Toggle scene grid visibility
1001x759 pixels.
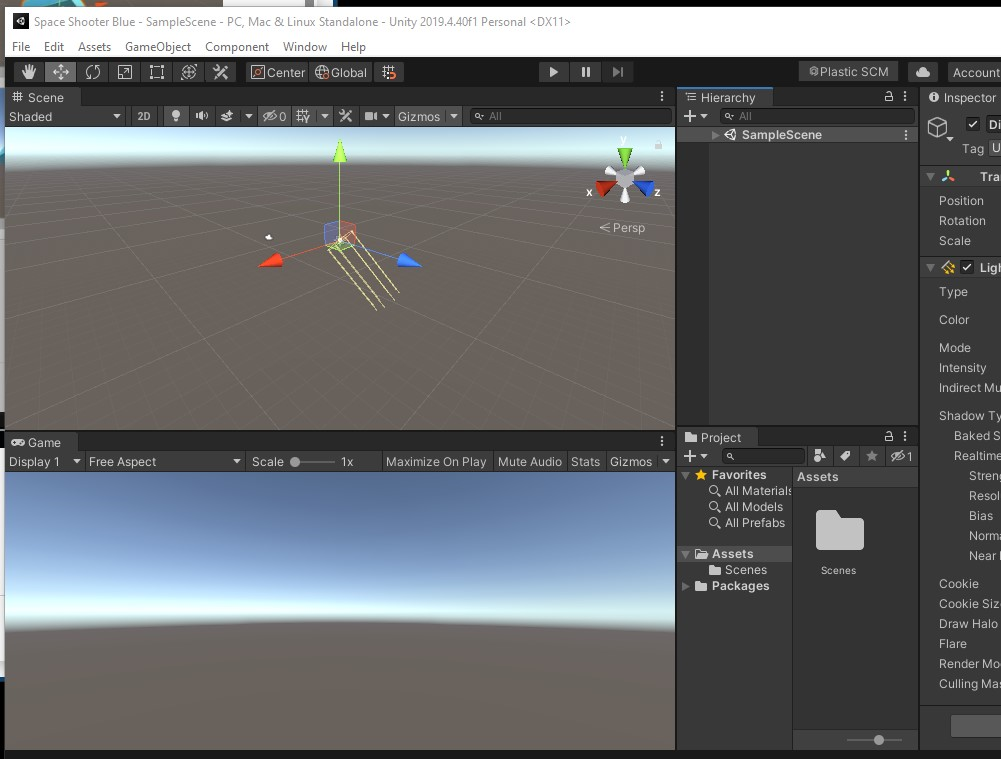click(303, 116)
